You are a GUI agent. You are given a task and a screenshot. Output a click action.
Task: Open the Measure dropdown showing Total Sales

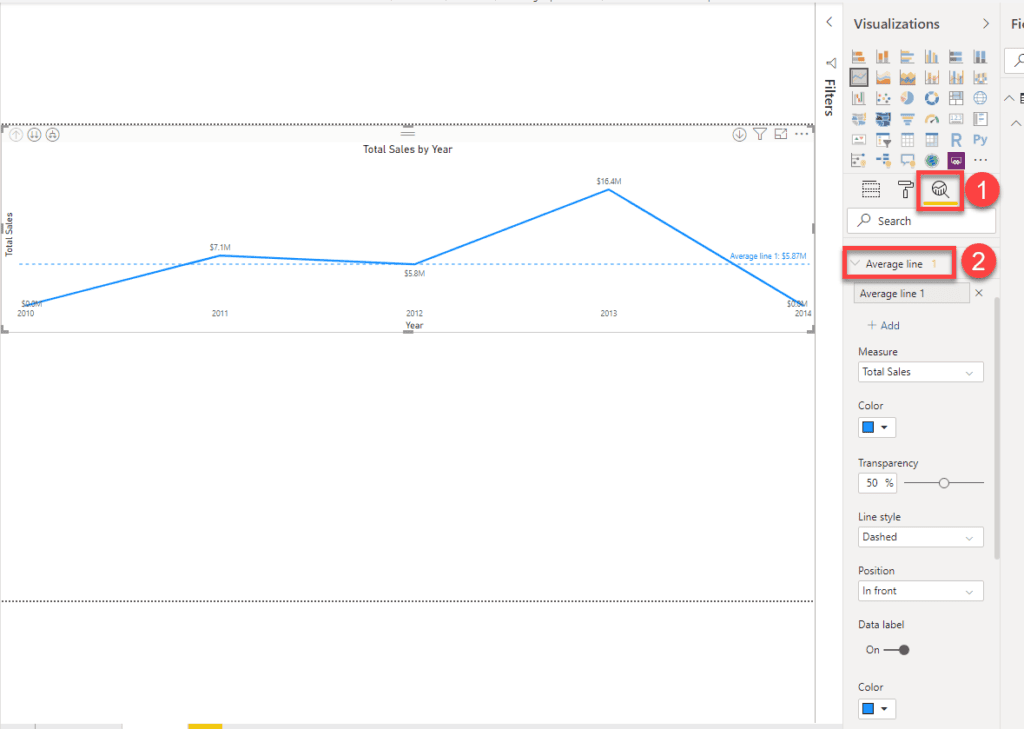point(920,372)
